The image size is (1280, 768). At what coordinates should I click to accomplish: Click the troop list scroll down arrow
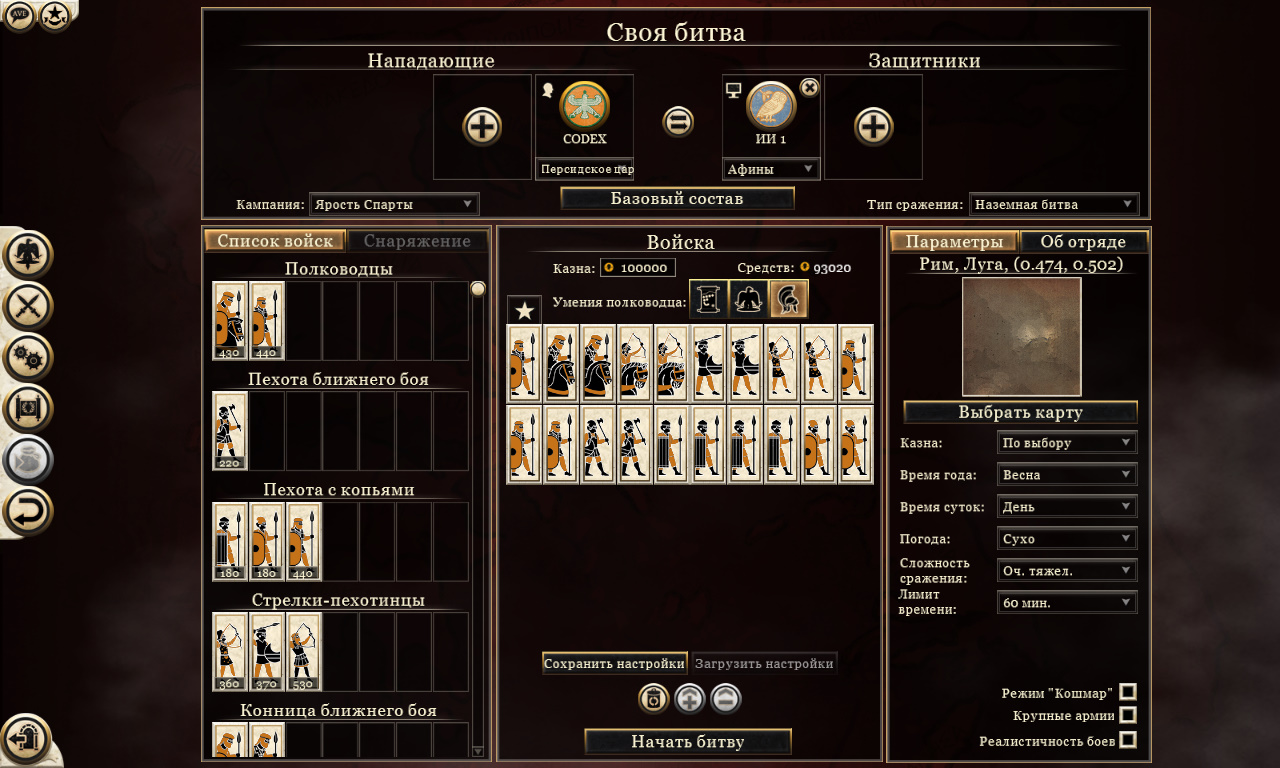click(x=478, y=751)
